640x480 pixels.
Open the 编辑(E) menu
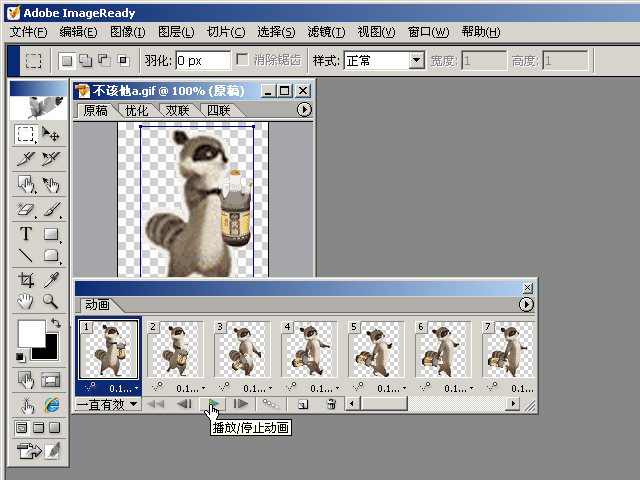(78, 32)
